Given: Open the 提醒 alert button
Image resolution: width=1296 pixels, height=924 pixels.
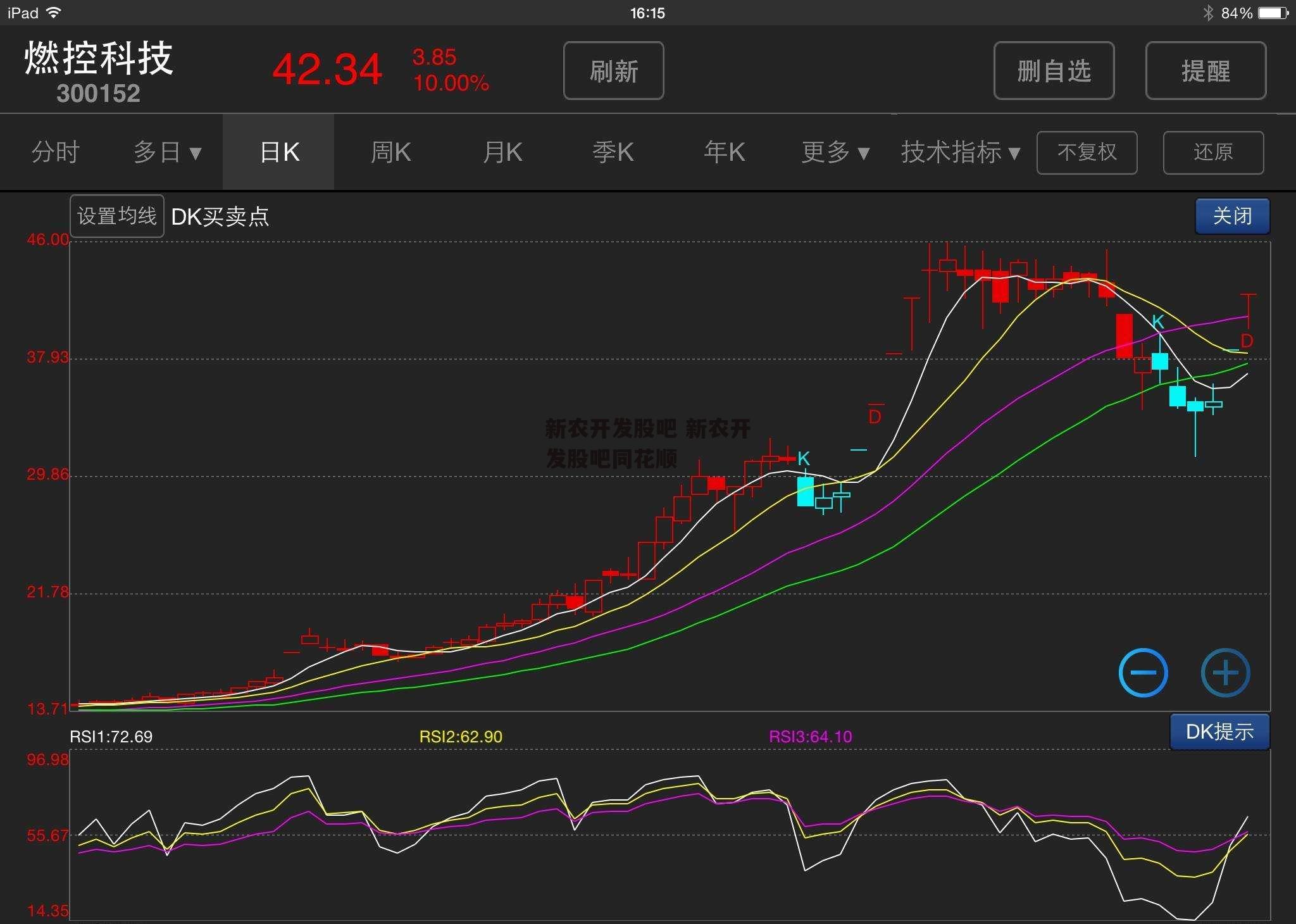Looking at the screenshot, I should click(x=1206, y=70).
